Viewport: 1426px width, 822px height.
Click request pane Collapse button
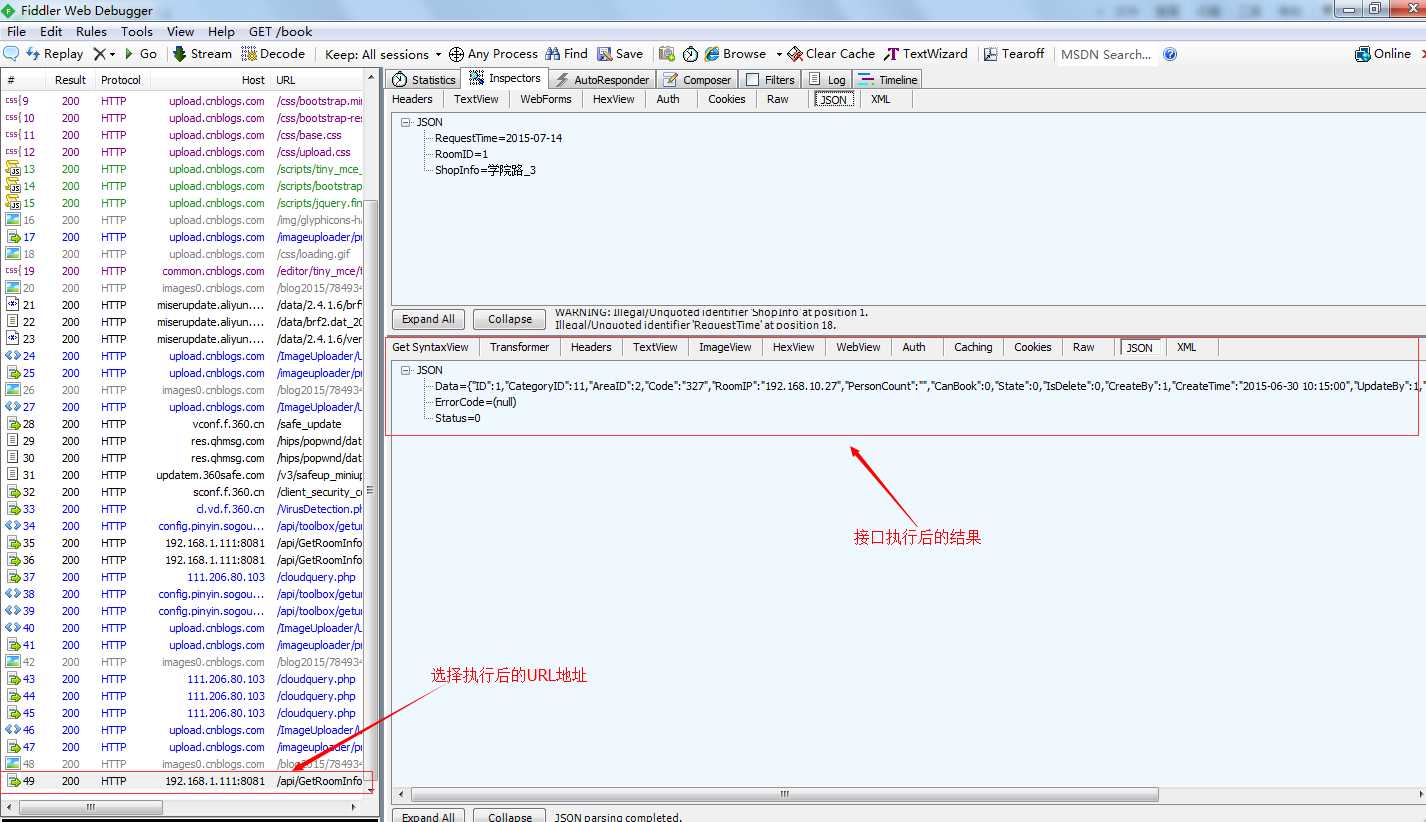pyautogui.click(x=510, y=319)
